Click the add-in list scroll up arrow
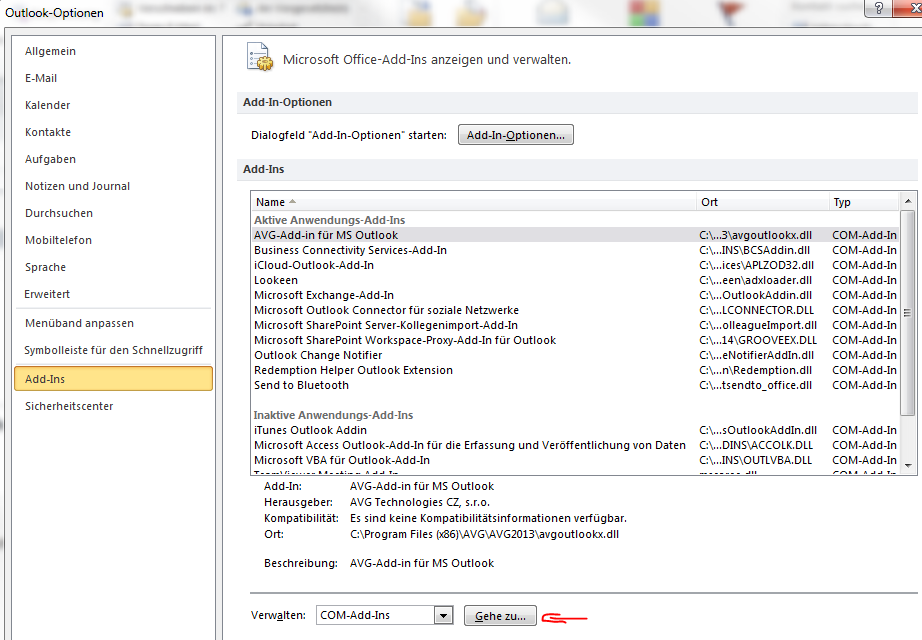This screenshot has width=922, height=640. tap(908, 201)
